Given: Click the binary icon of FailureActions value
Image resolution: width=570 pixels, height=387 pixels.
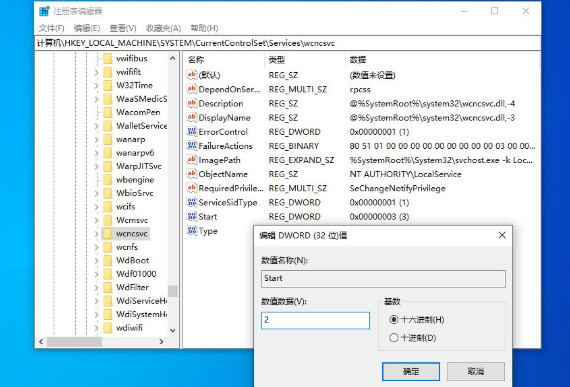Looking at the screenshot, I should tap(192, 146).
